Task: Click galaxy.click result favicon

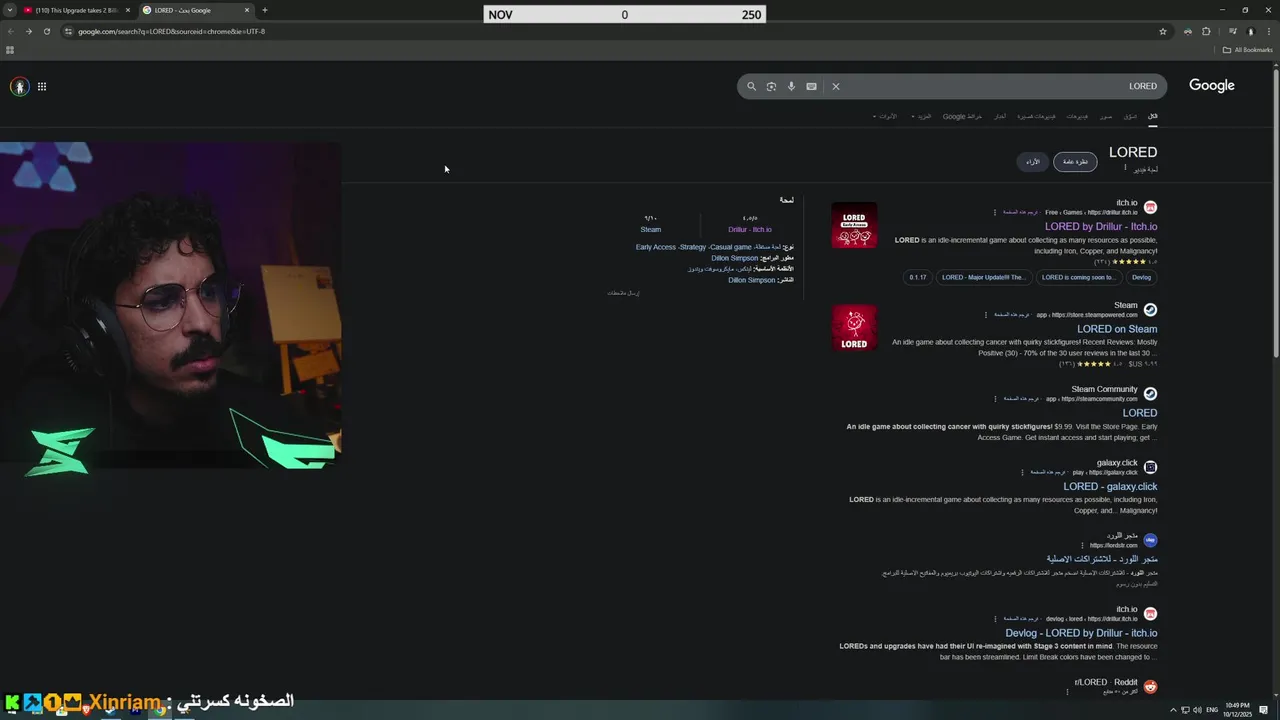Action: point(1150,467)
